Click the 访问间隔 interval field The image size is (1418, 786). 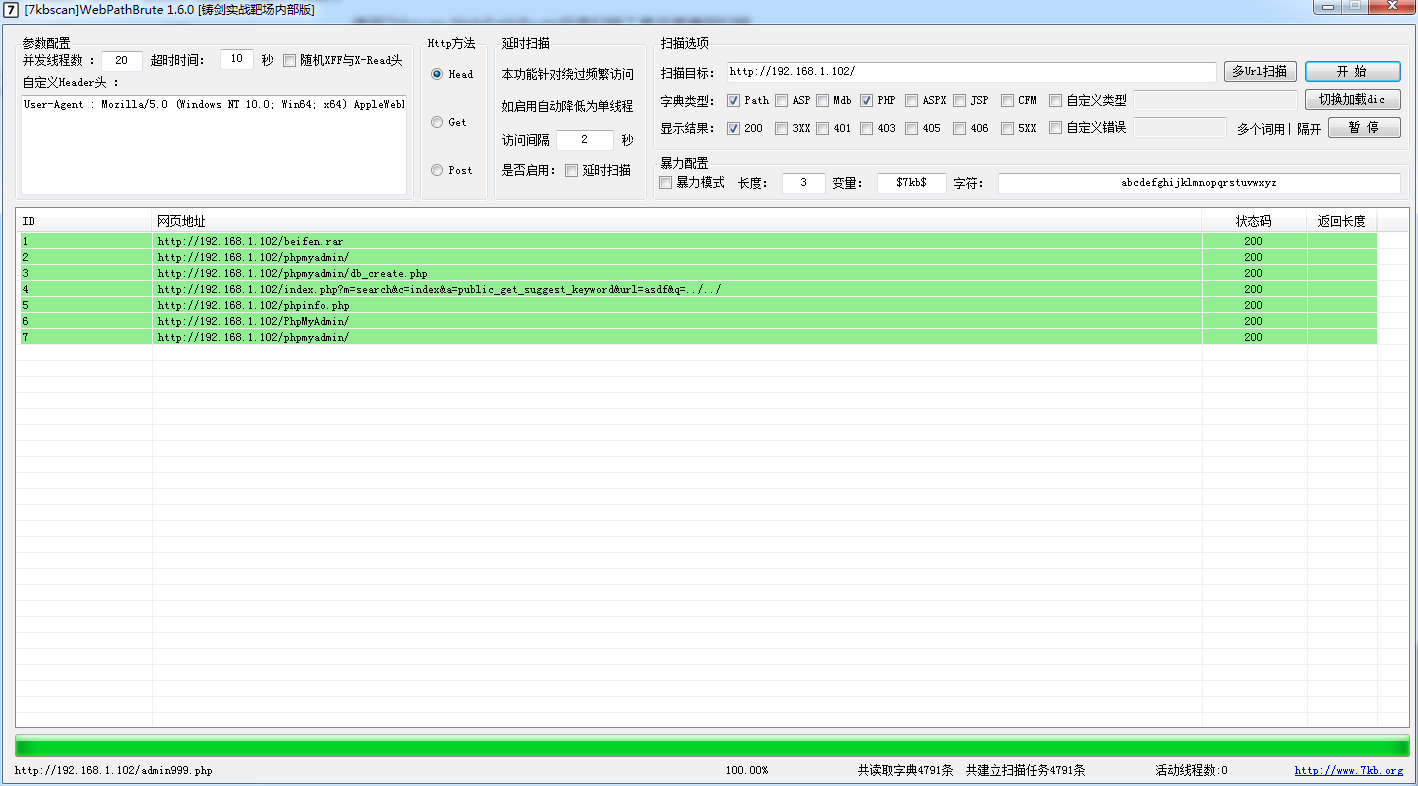point(585,140)
